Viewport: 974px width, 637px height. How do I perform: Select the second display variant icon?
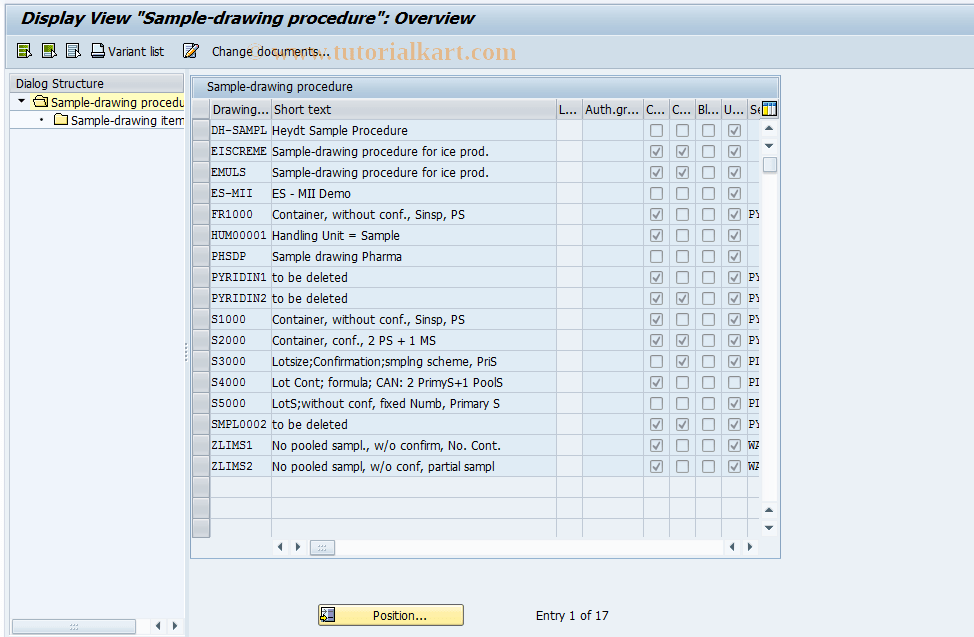click(x=47, y=50)
